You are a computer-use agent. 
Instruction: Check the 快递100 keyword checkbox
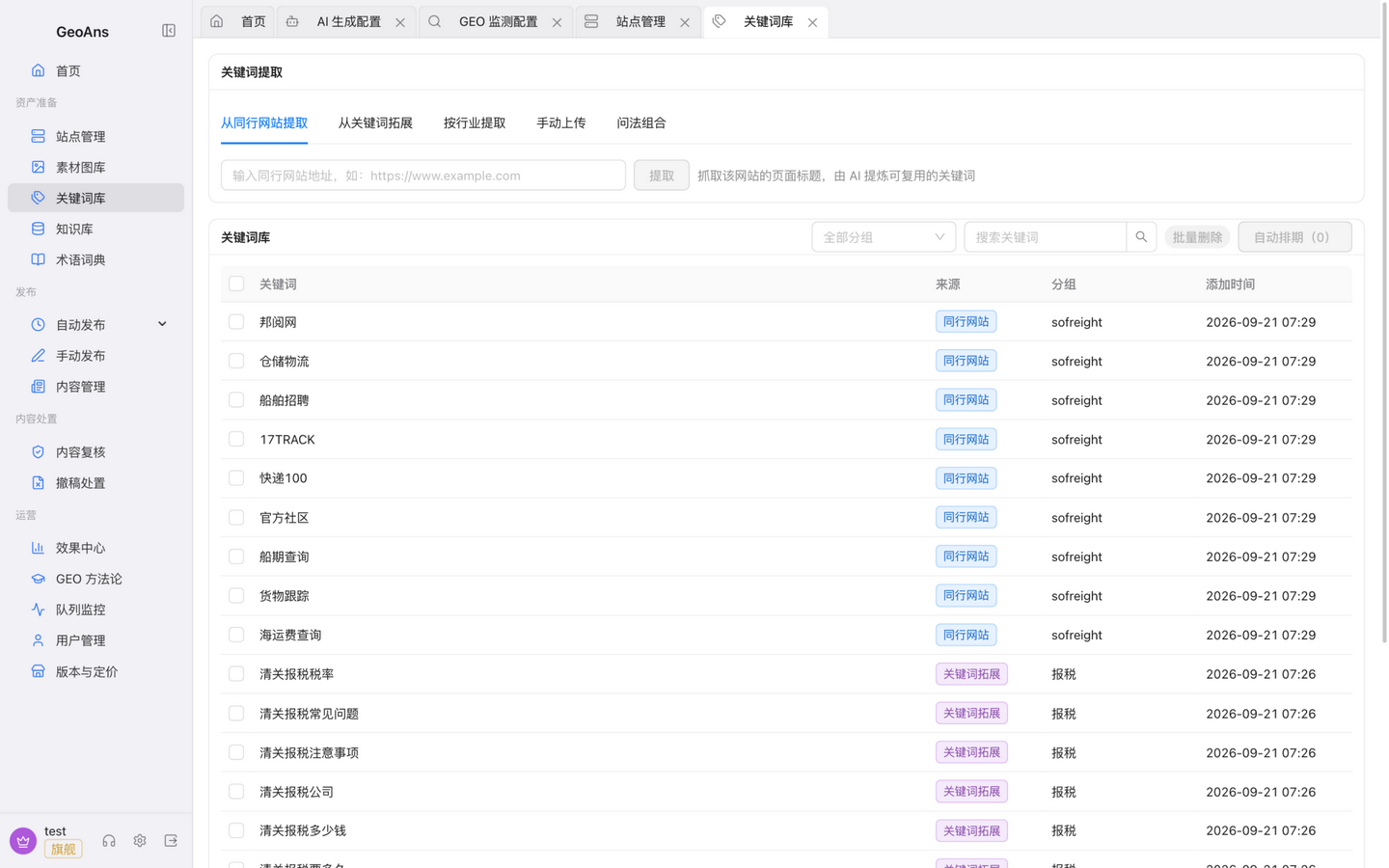236,478
